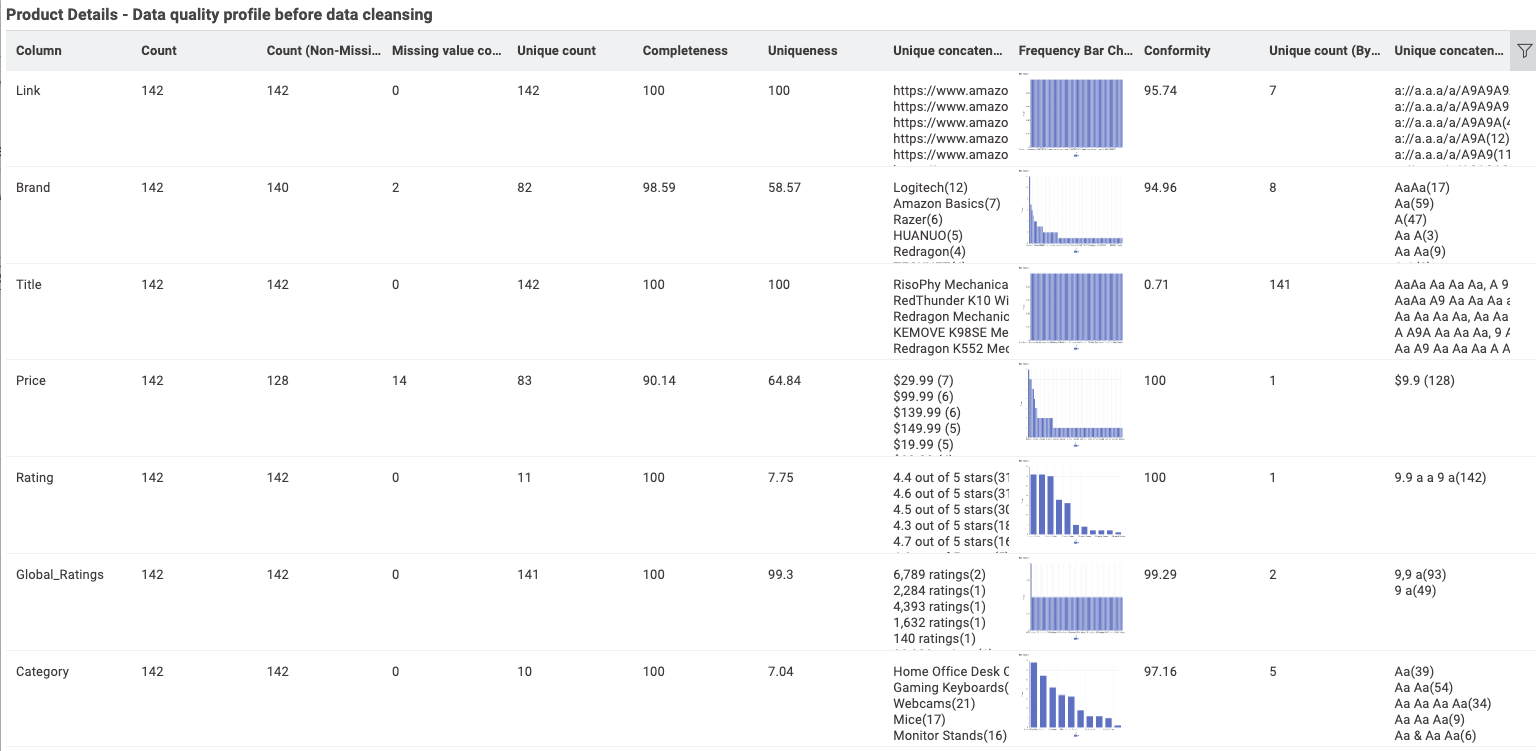
Task: Click the Frequency Bar Chart column header
Action: [1070, 51]
